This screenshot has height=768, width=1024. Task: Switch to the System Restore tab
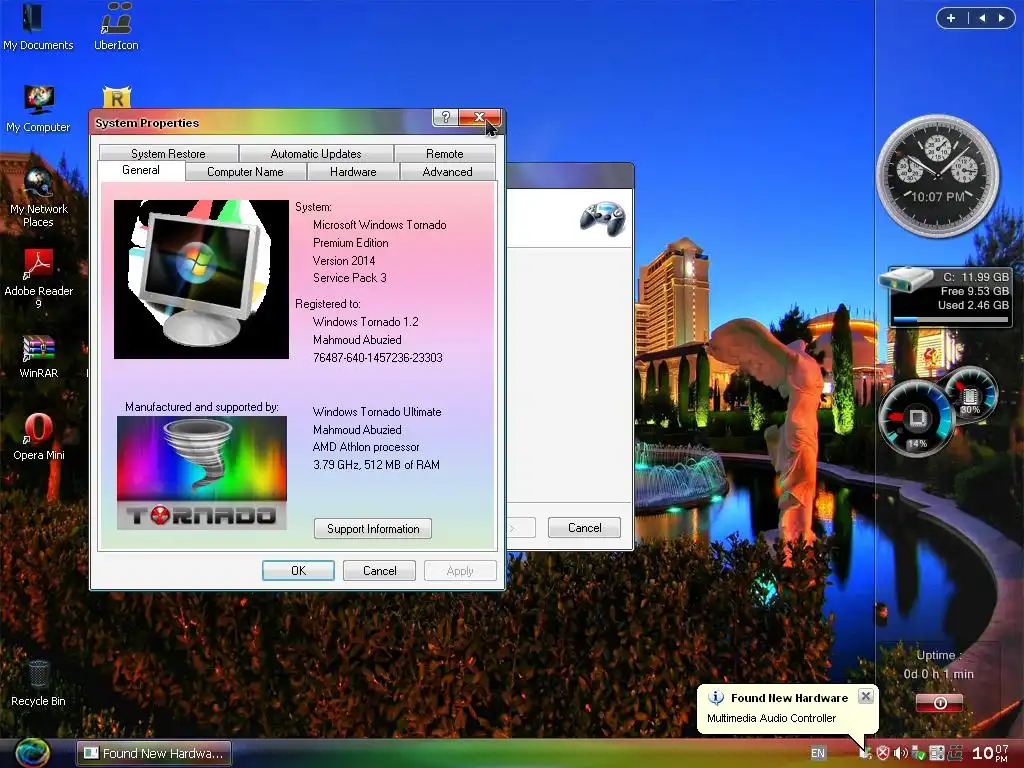coord(168,153)
